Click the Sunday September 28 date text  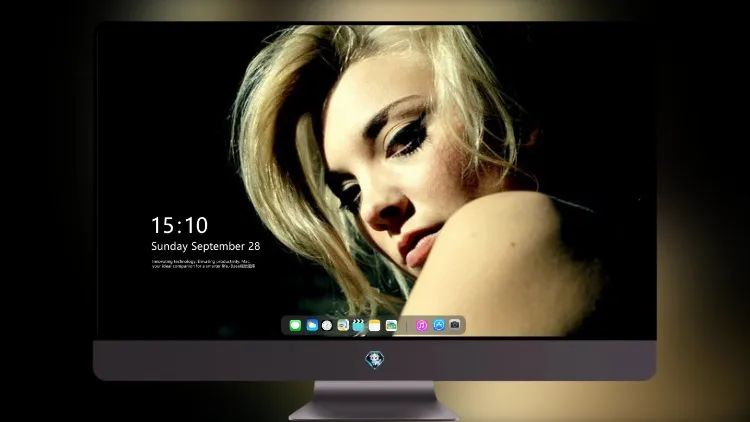pyautogui.click(x=206, y=246)
